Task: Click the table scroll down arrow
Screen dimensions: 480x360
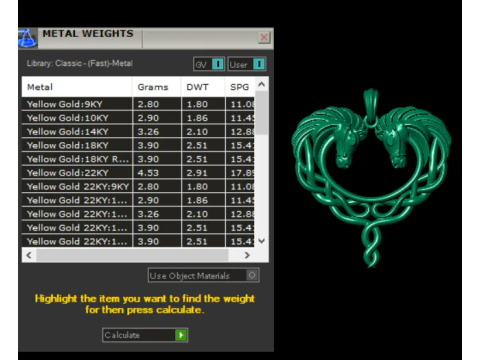Action: click(x=262, y=241)
